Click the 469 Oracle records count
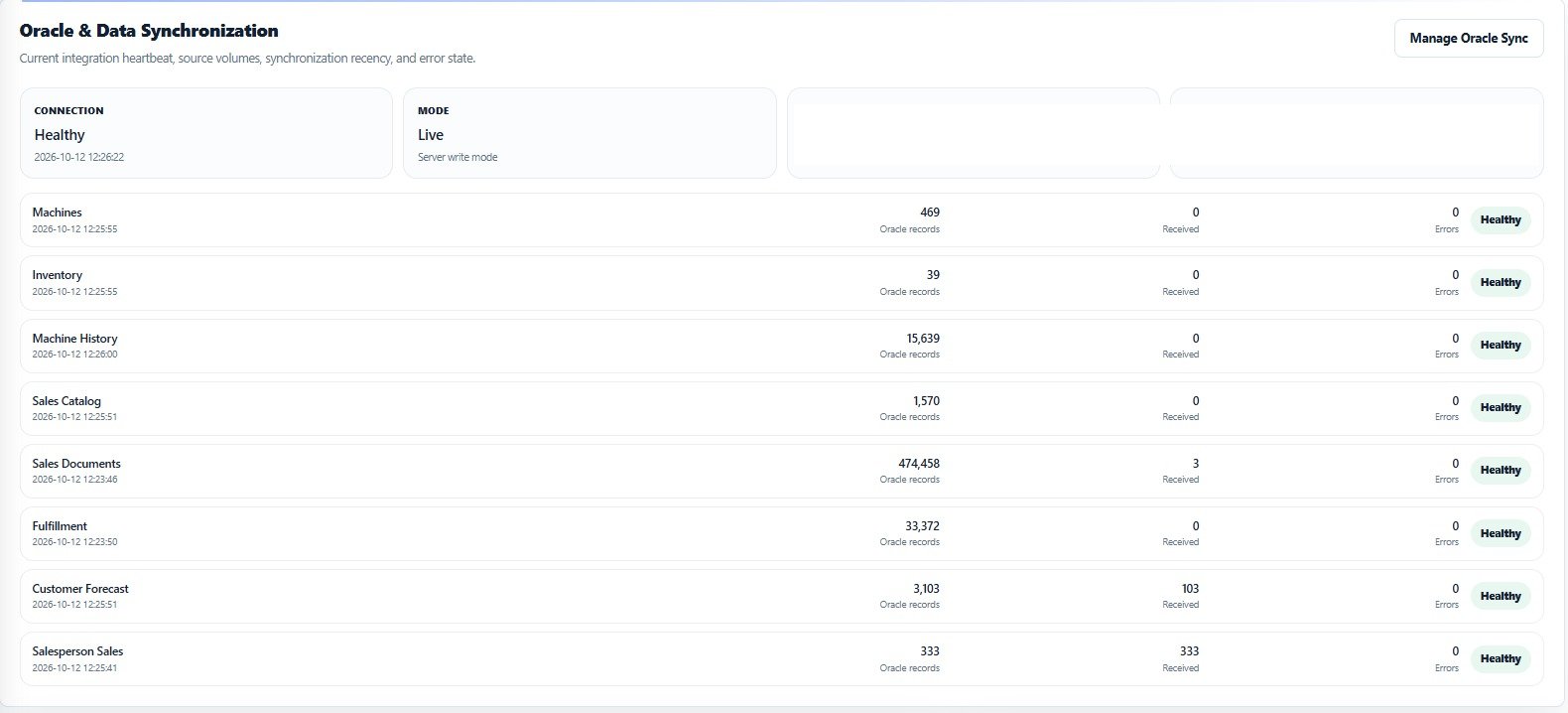1568x713 pixels. coord(930,213)
